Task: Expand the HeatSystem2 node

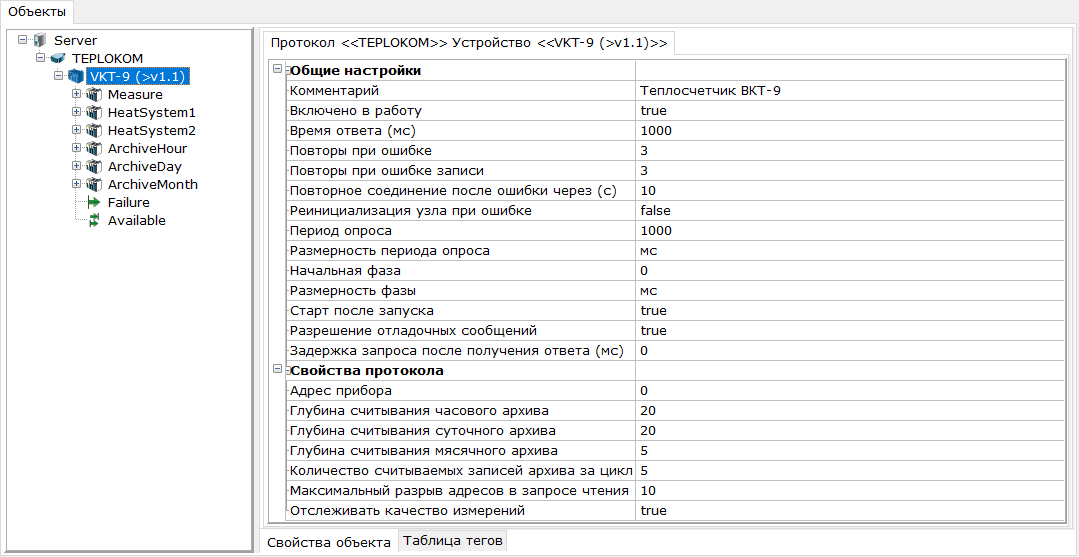Action: click(x=76, y=130)
